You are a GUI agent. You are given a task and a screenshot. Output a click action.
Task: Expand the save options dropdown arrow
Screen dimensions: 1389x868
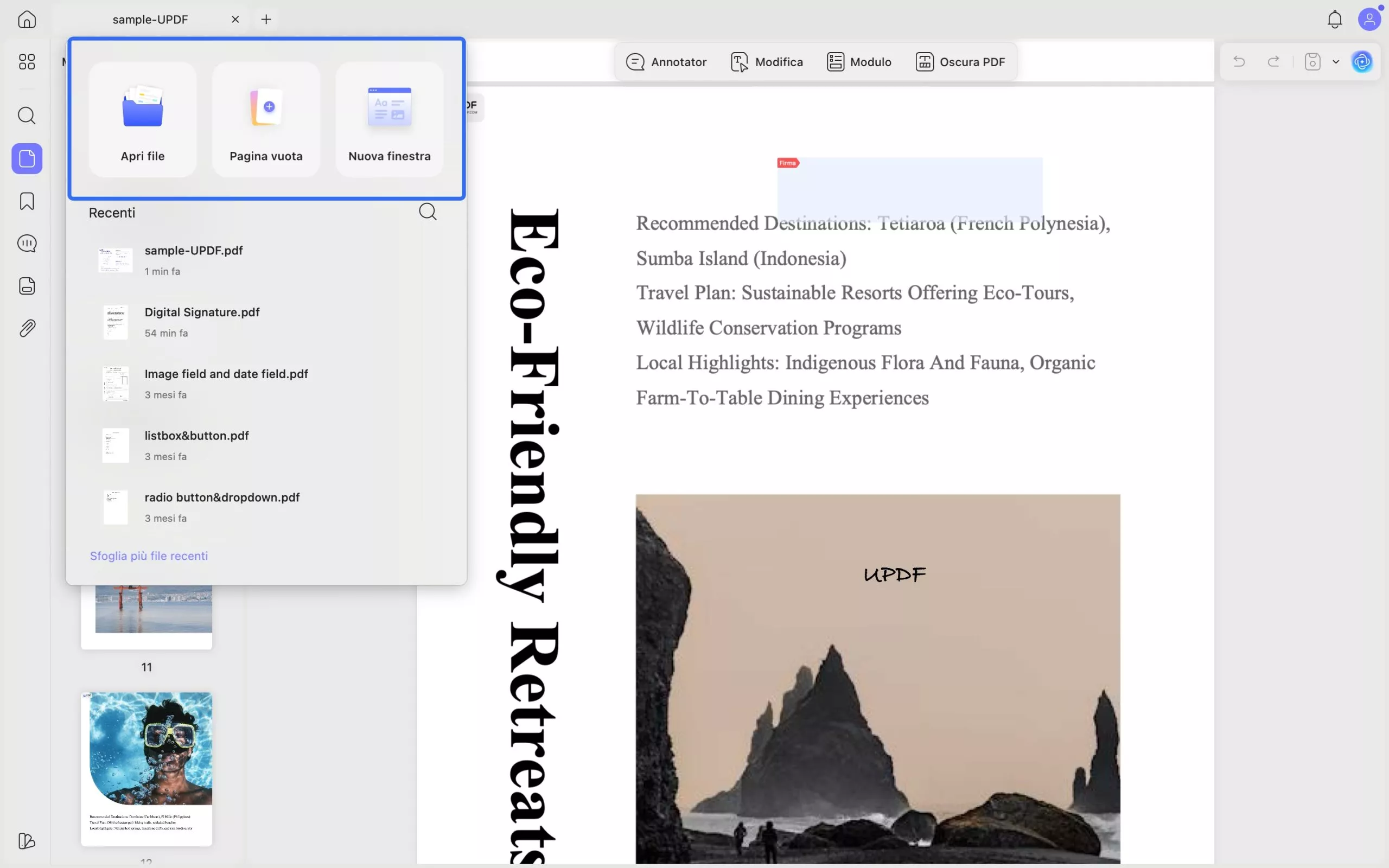click(1336, 61)
